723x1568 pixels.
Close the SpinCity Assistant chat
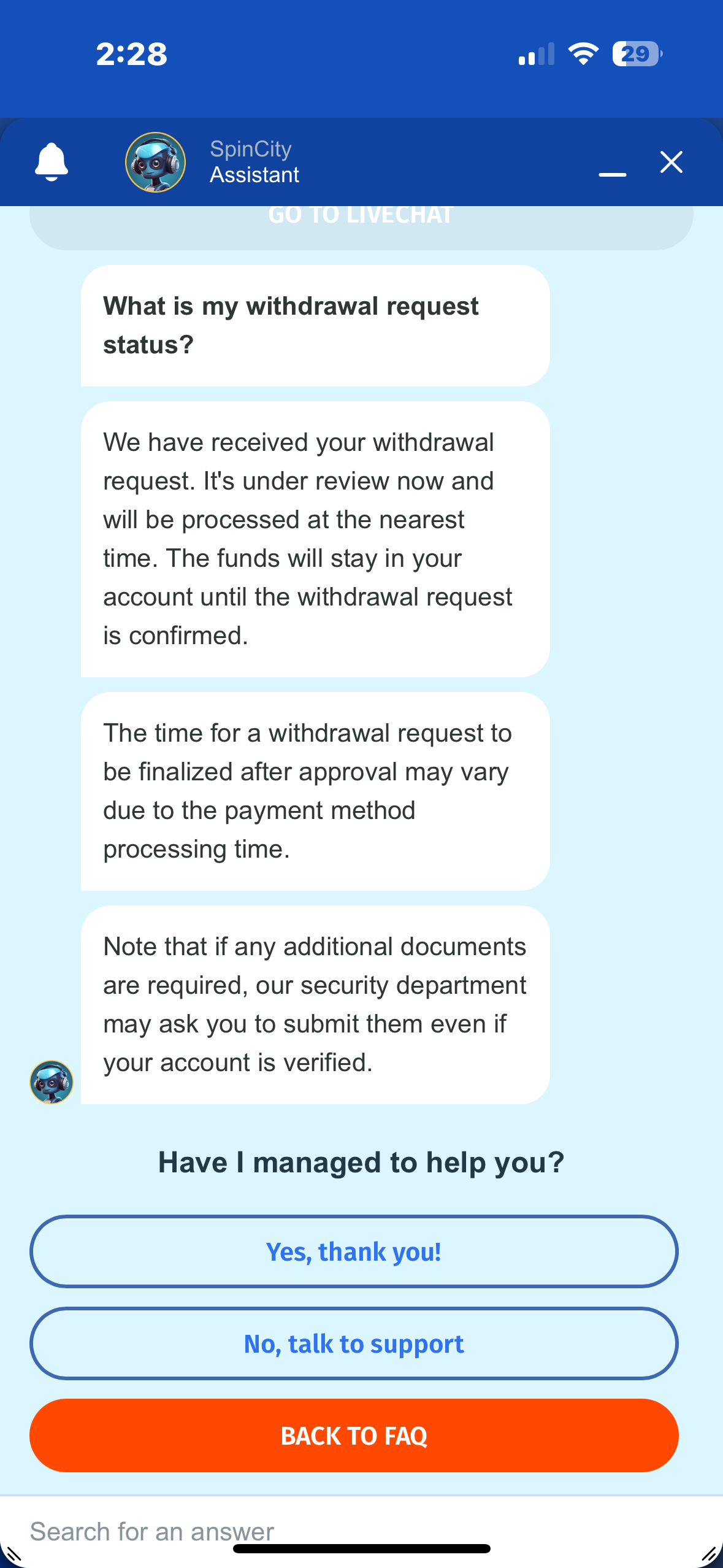(x=671, y=162)
